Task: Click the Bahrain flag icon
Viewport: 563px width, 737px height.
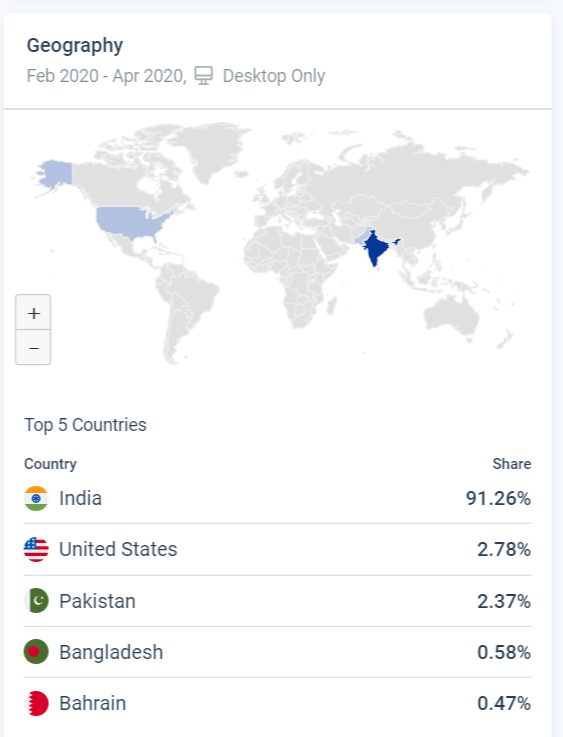Action: point(36,703)
